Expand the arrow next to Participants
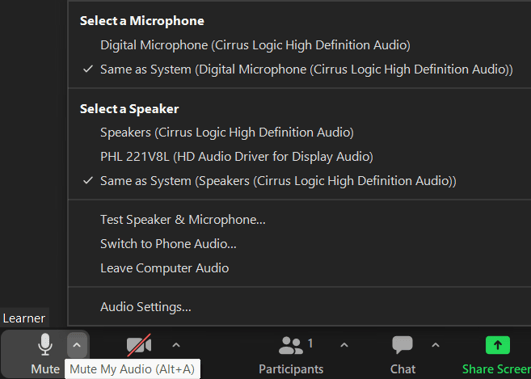This screenshot has height=379, width=531. click(344, 345)
